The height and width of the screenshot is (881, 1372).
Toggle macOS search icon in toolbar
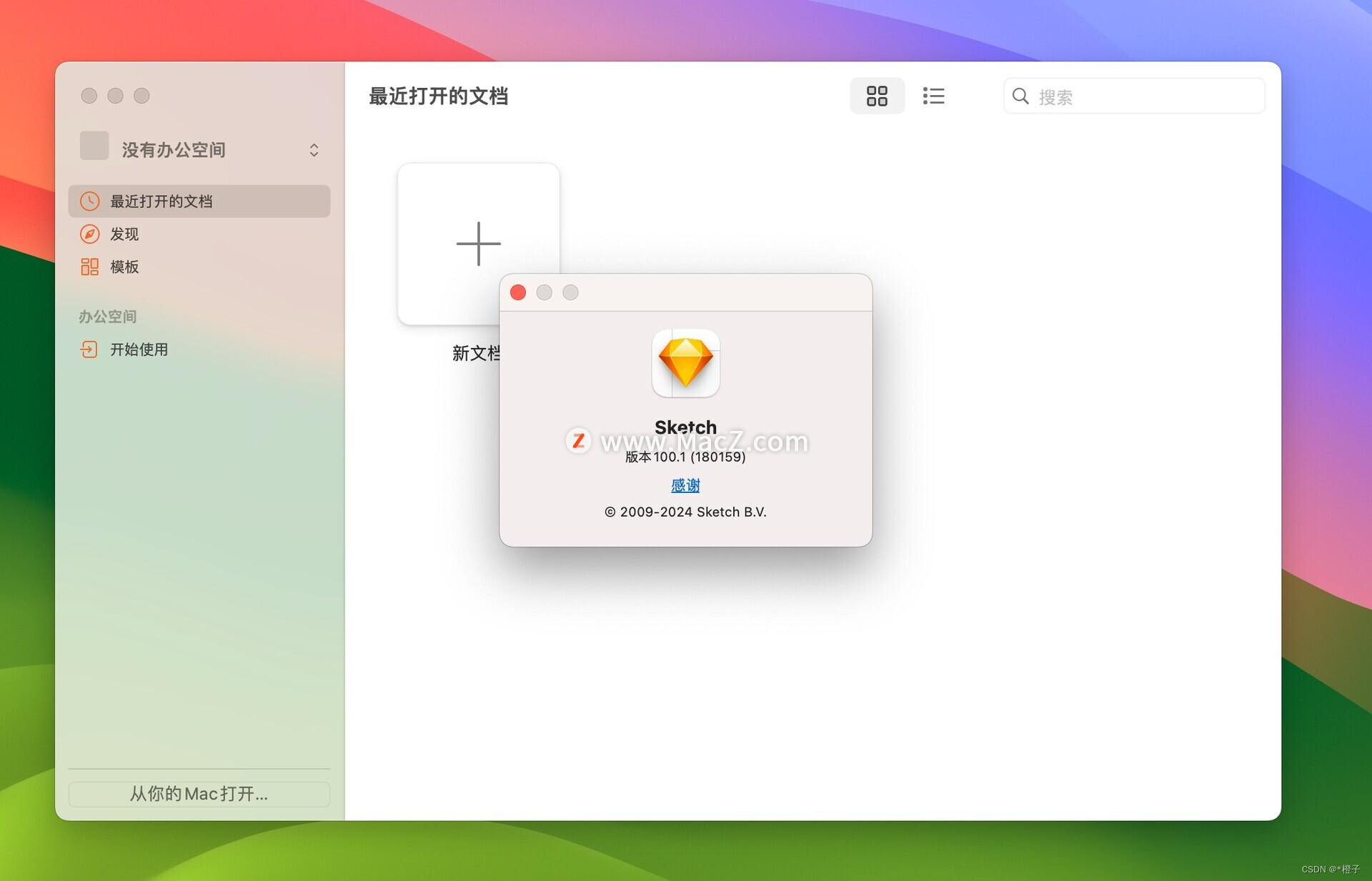click(x=1021, y=96)
